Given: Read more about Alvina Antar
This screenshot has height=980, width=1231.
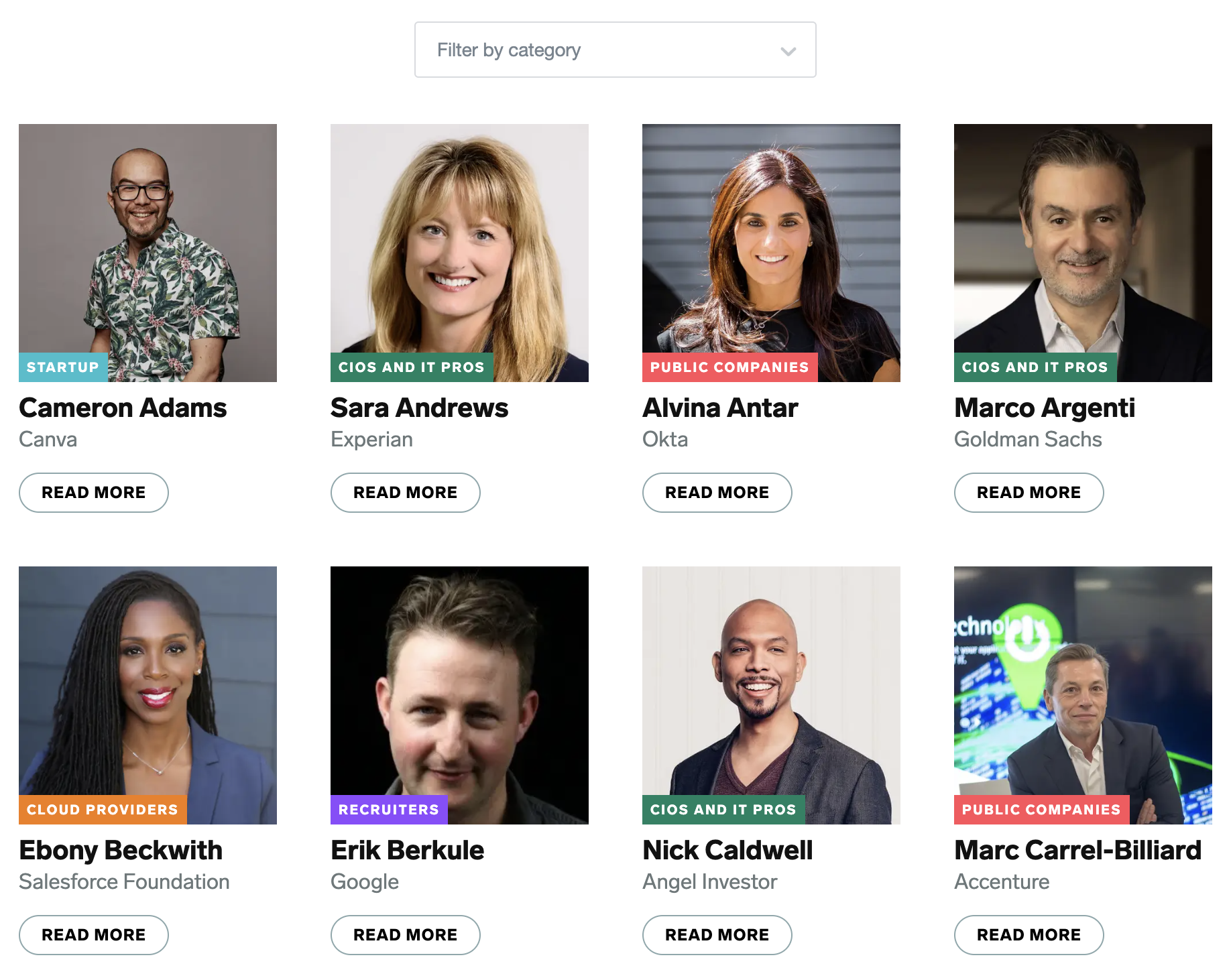Looking at the screenshot, I should (717, 493).
